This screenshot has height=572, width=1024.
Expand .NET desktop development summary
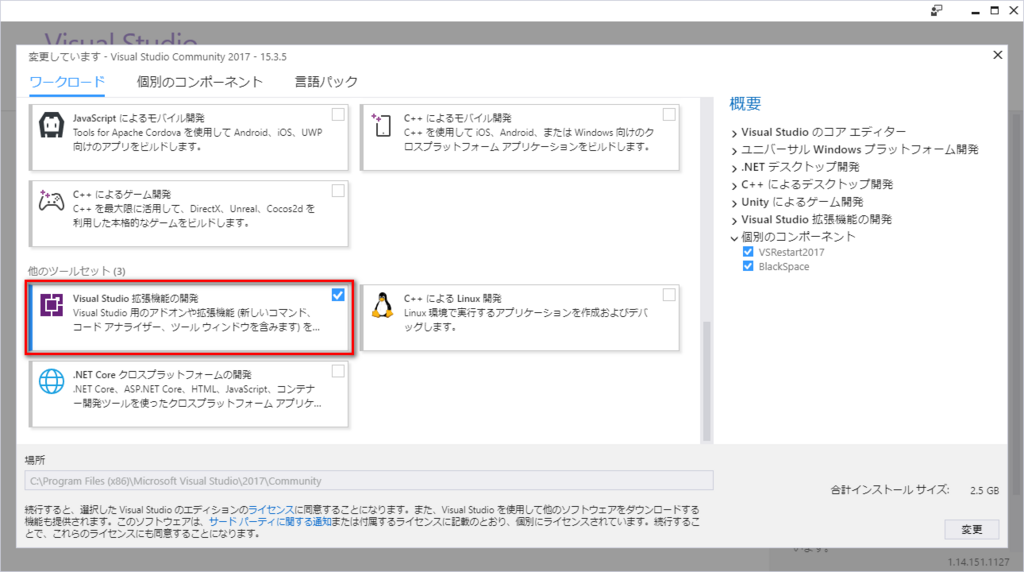(x=734, y=168)
